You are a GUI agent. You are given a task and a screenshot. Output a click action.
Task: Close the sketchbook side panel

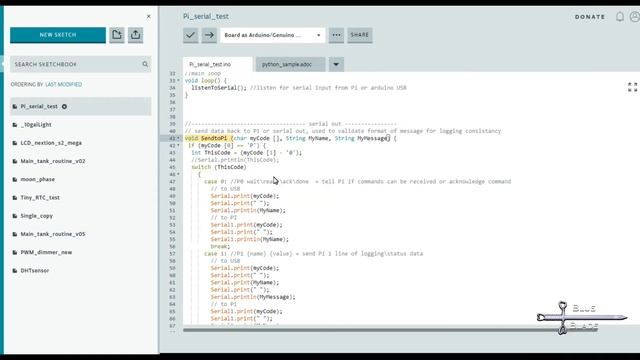[149, 16]
